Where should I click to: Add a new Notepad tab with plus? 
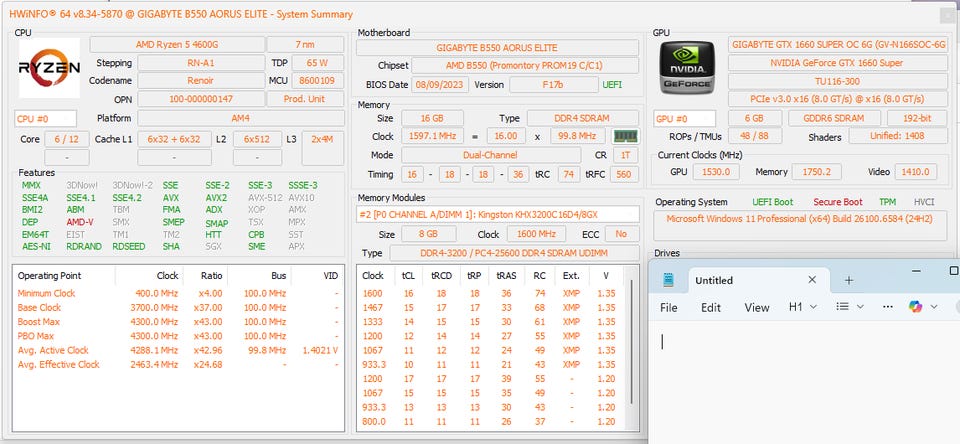pos(849,280)
